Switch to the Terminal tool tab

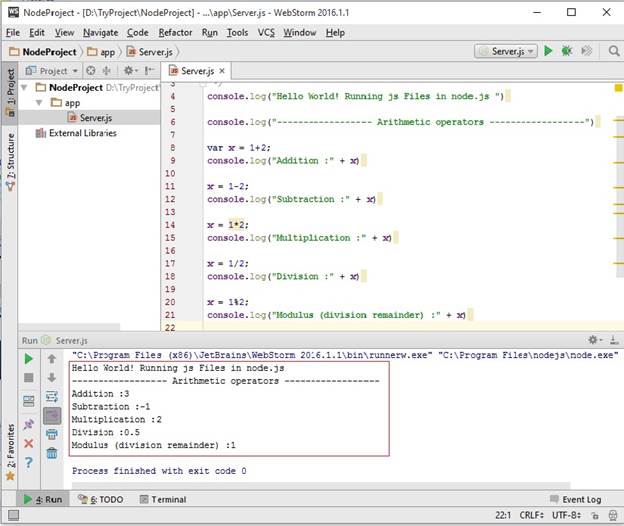(x=161, y=499)
